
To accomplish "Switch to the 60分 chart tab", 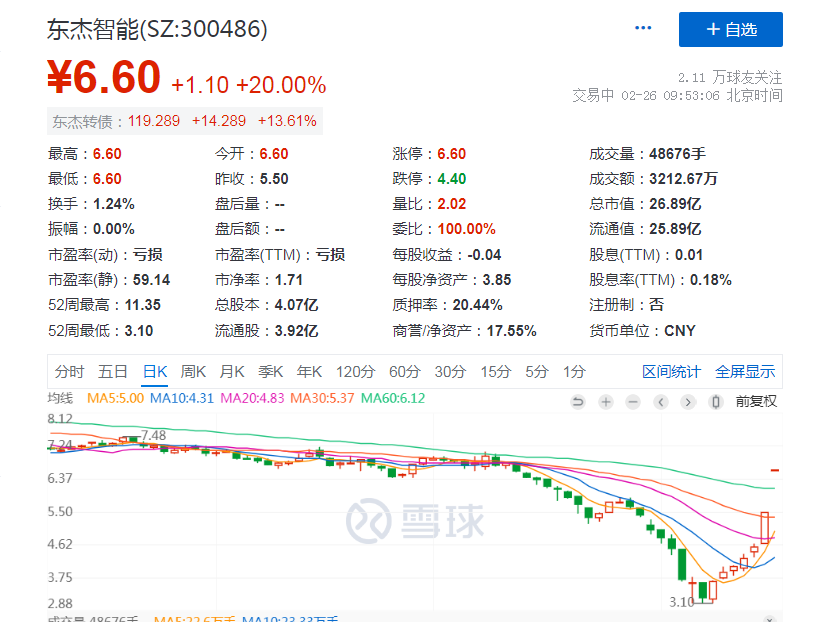I will click(x=405, y=372).
